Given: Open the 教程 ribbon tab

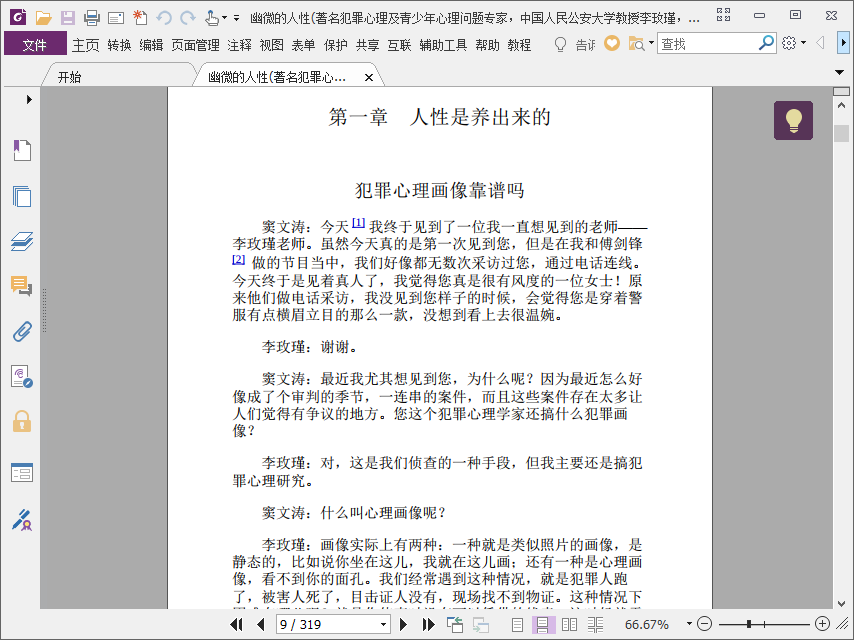Looking at the screenshot, I should click(519, 45).
